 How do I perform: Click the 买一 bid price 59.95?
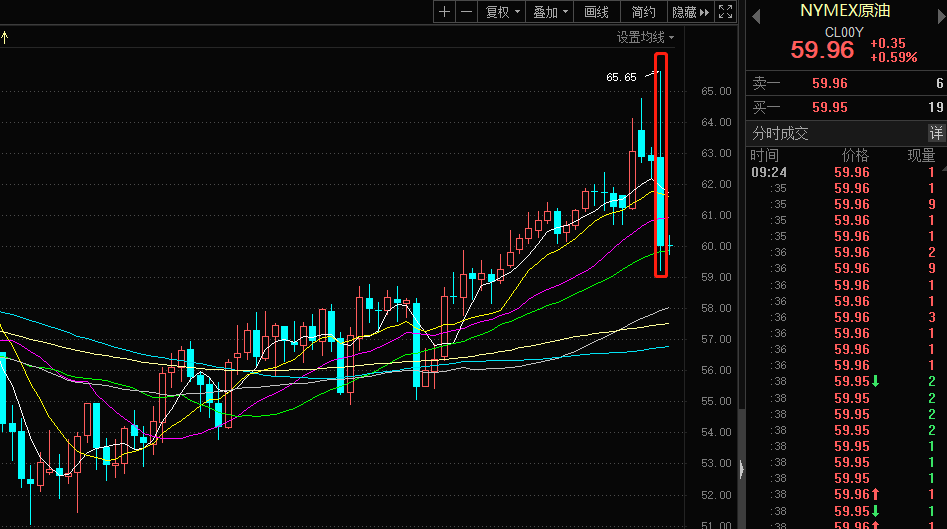[x=830, y=107]
